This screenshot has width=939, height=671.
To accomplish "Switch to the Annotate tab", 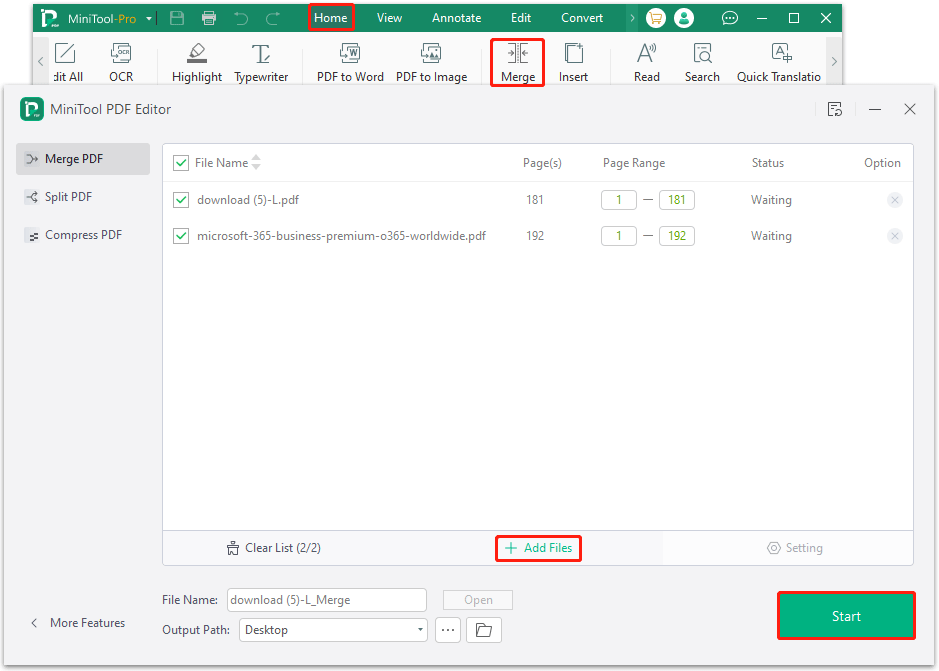I will click(x=456, y=18).
